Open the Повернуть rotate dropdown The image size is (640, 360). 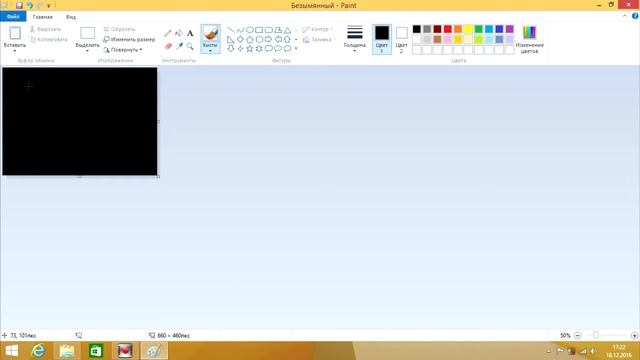[123, 50]
